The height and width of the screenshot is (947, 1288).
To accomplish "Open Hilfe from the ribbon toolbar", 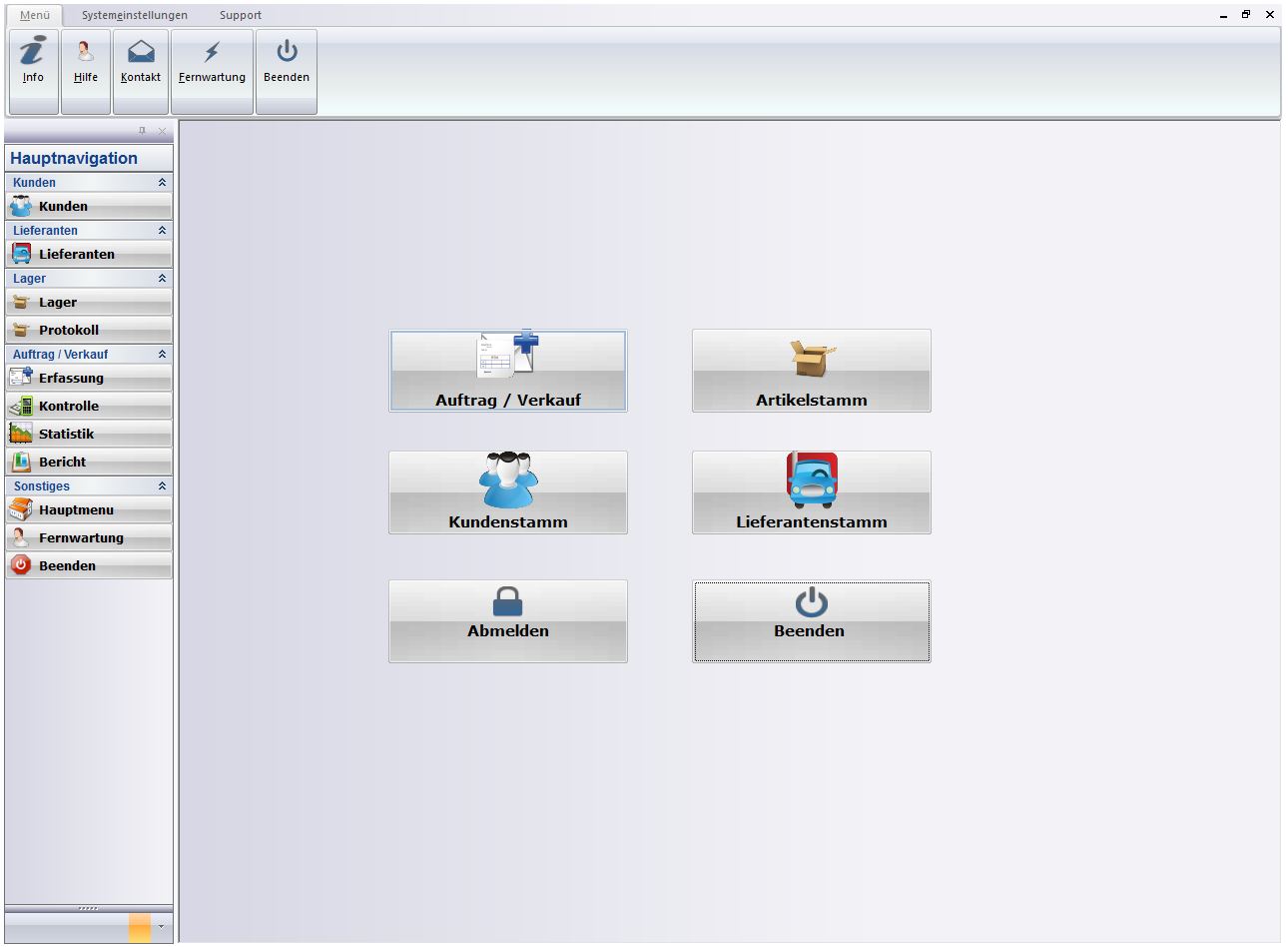I will (x=86, y=52).
